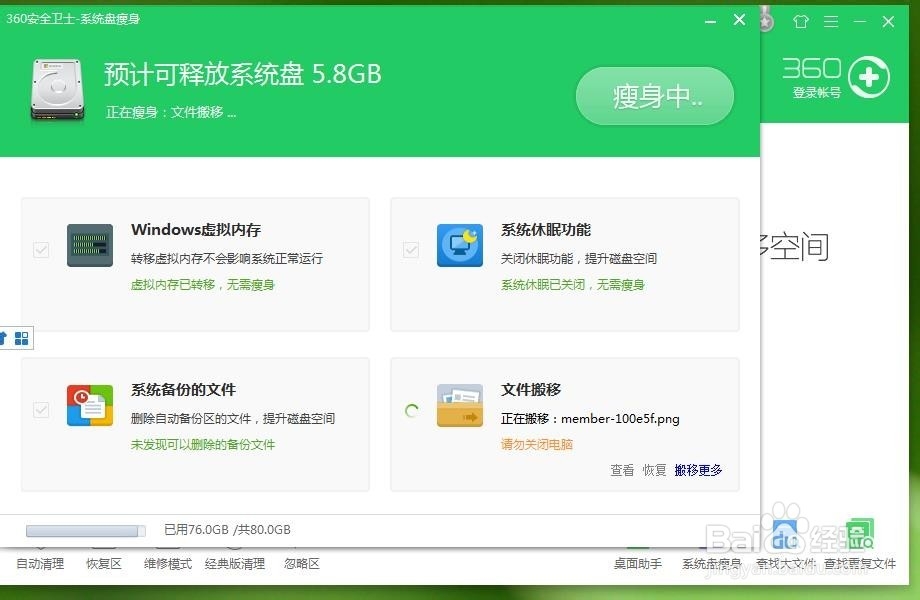Click the loading spinner beside 文件搬移
Image resolution: width=920 pixels, height=600 pixels.
(412, 411)
